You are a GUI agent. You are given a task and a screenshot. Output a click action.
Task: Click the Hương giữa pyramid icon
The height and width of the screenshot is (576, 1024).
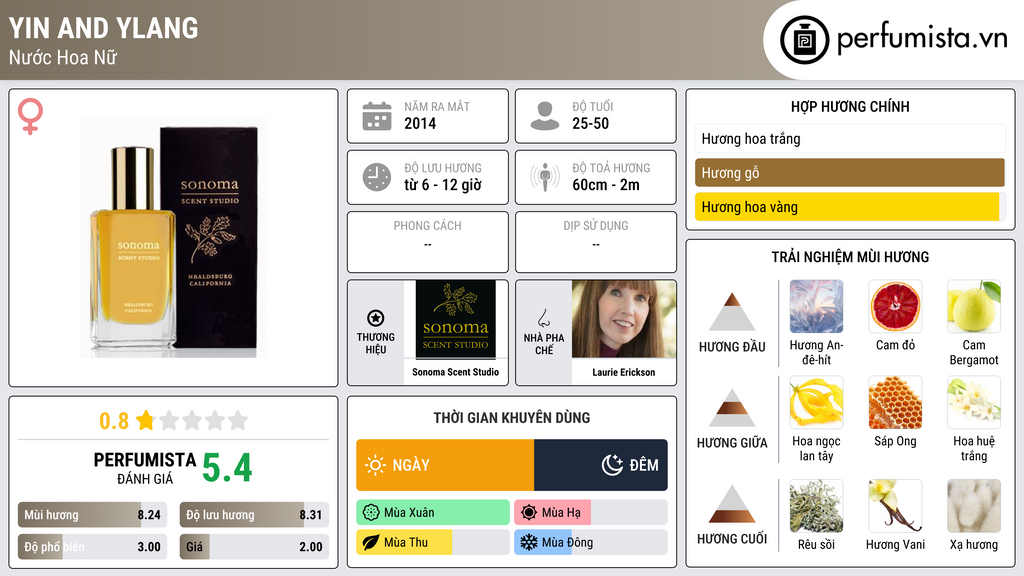(x=732, y=408)
